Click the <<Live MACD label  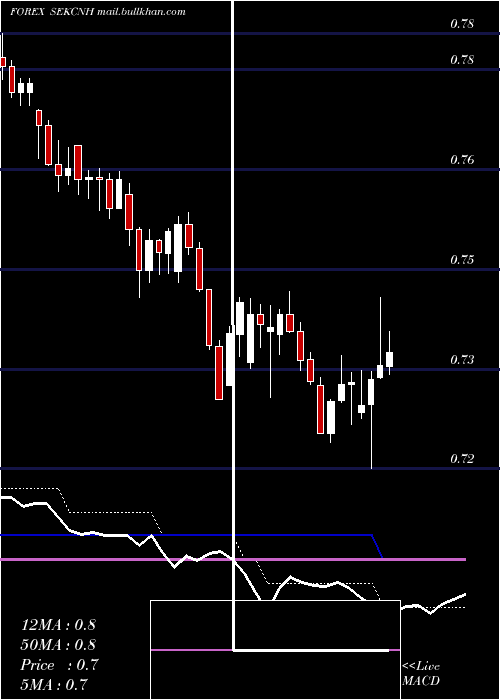pos(421,674)
